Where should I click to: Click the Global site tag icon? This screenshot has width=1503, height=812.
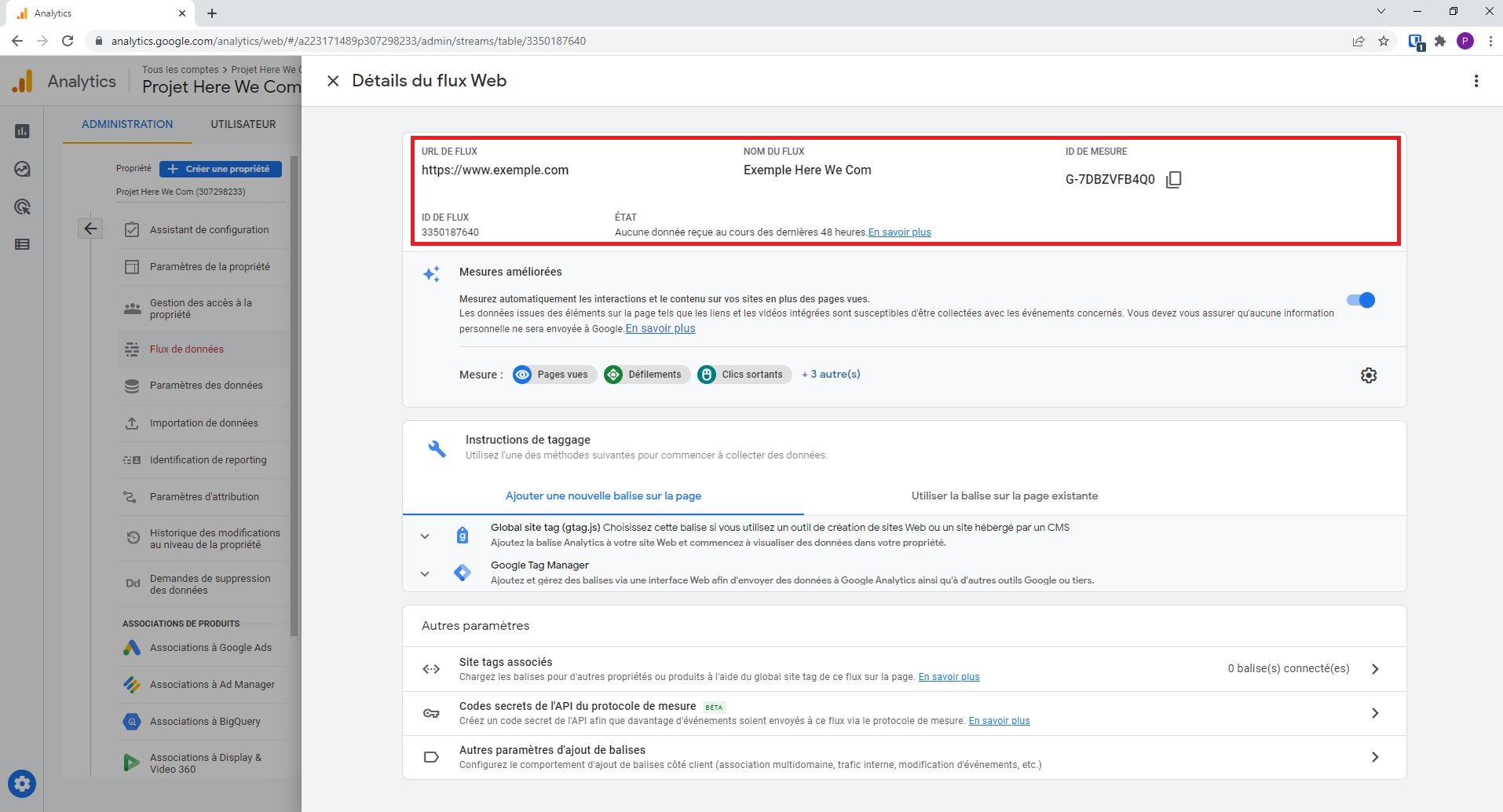tap(463, 536)
